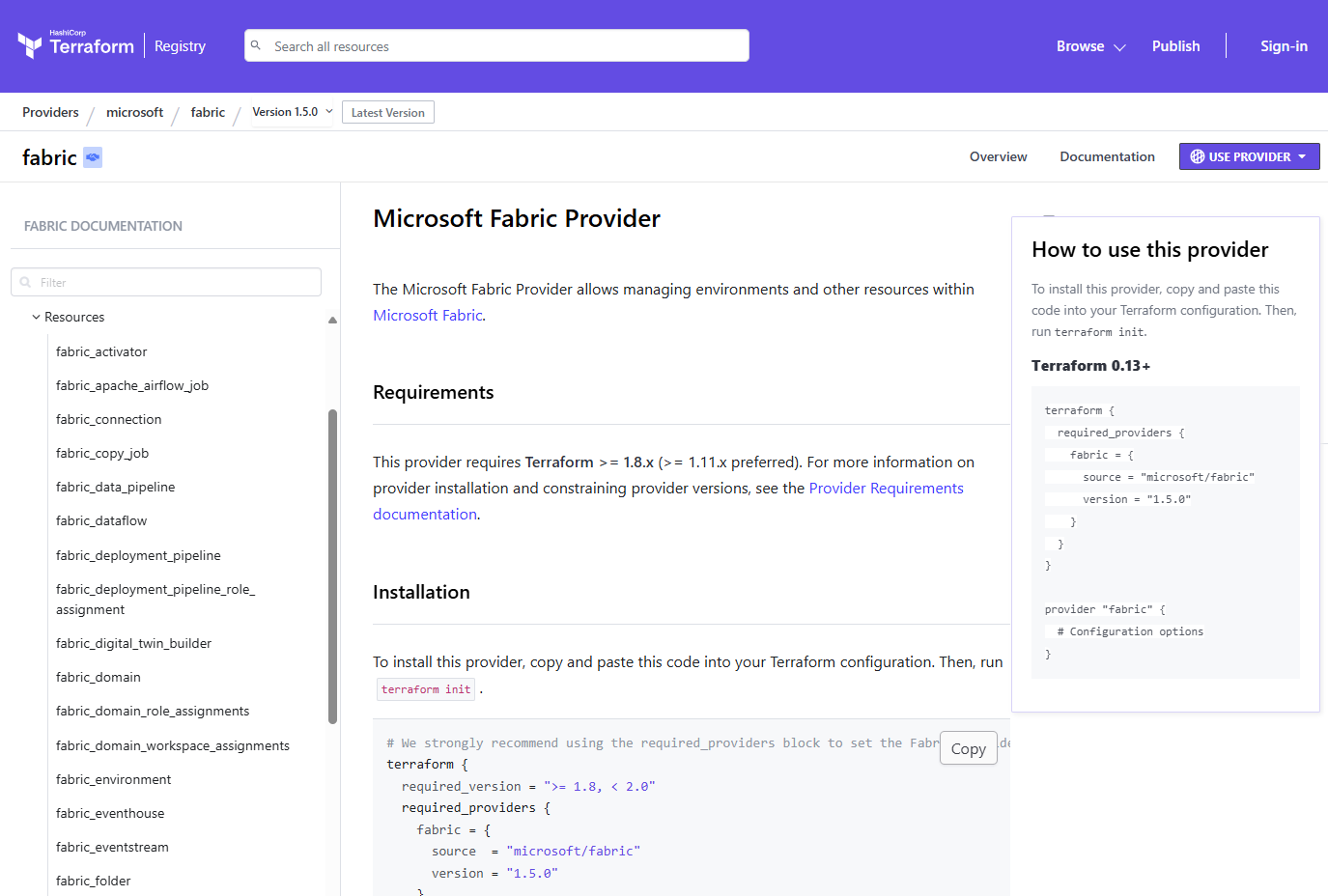The image size is (1328, 896).
Task: Go to Sign-in page
Action: pyautogui.click(x=1283, y=46)
